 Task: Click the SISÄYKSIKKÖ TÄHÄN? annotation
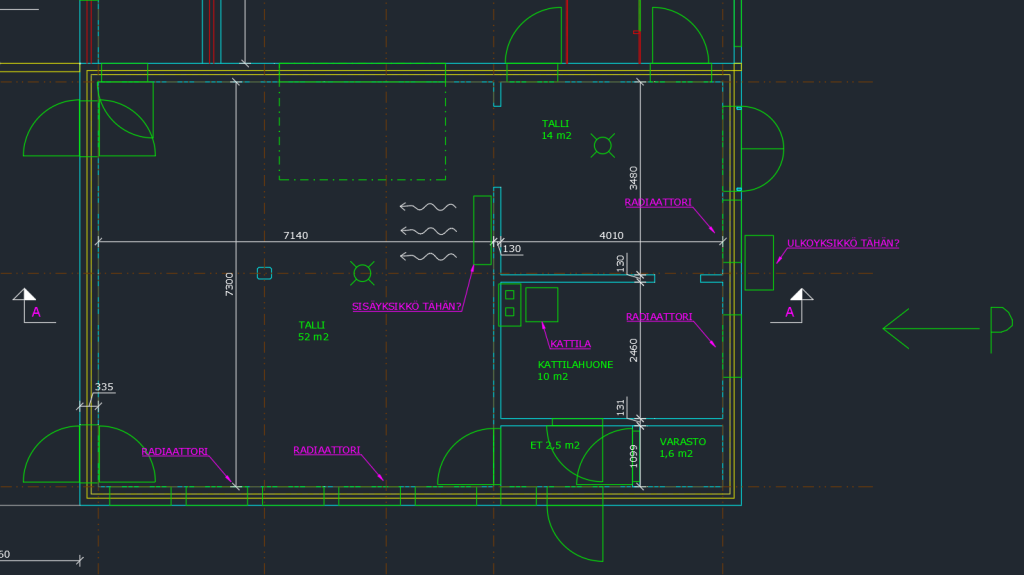tap(406, 306)
